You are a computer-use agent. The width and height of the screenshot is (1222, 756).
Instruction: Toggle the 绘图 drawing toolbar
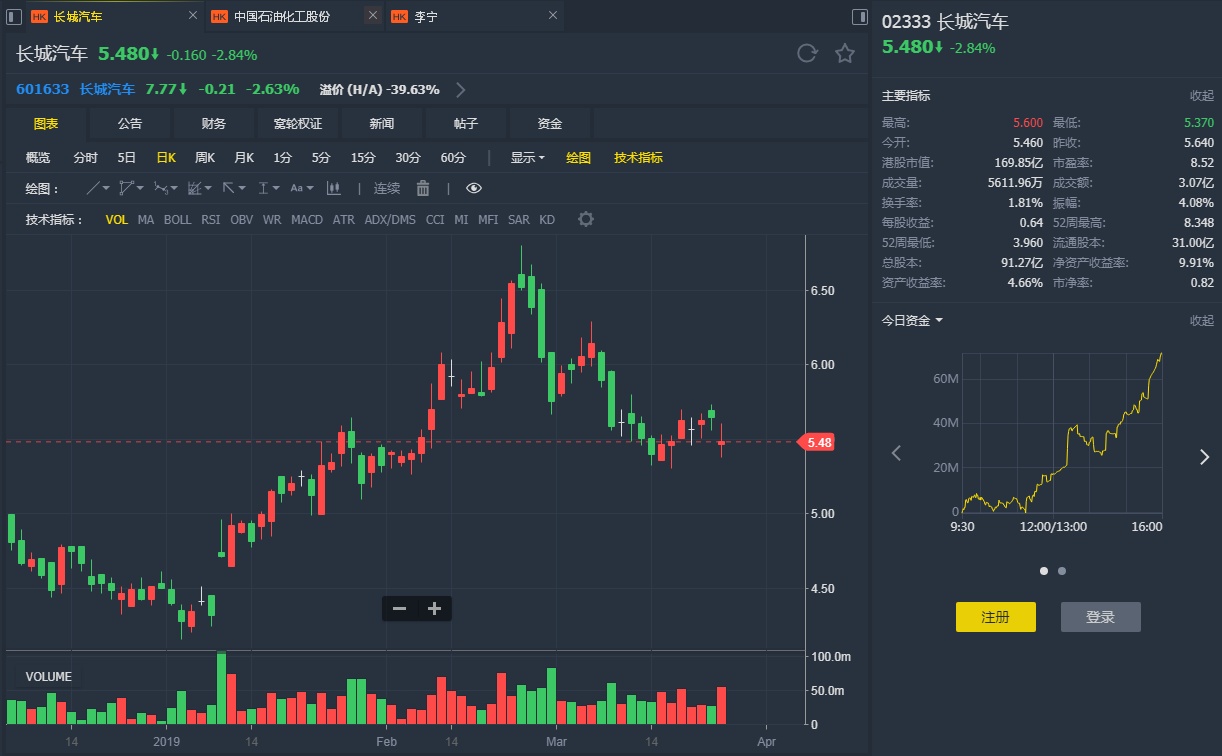[x=578, y=158]
